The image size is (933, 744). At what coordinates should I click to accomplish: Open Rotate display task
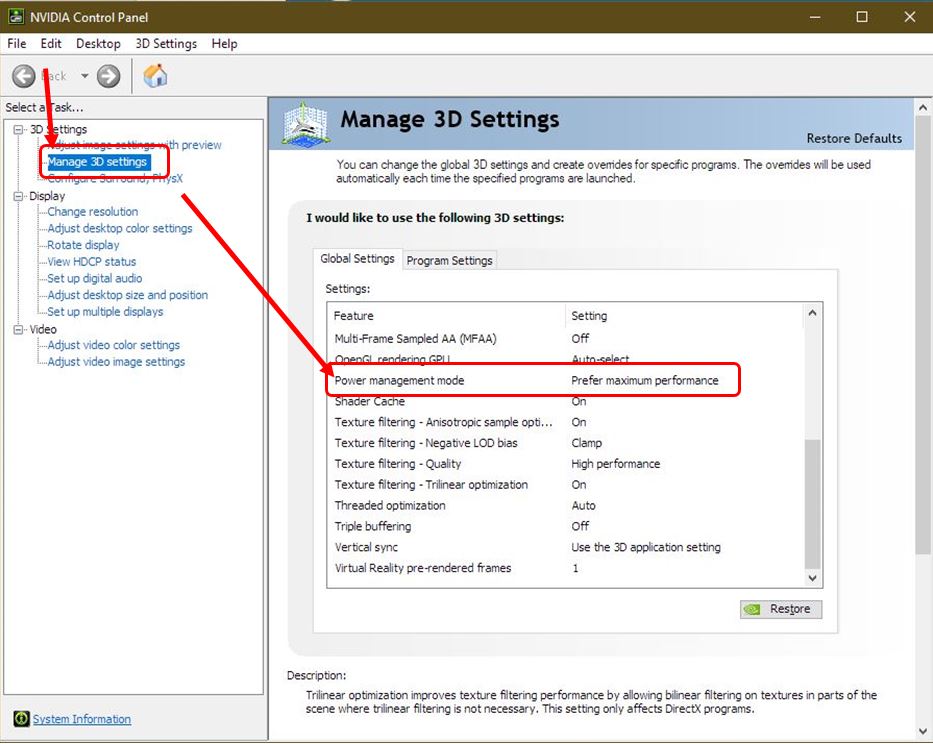83,245
